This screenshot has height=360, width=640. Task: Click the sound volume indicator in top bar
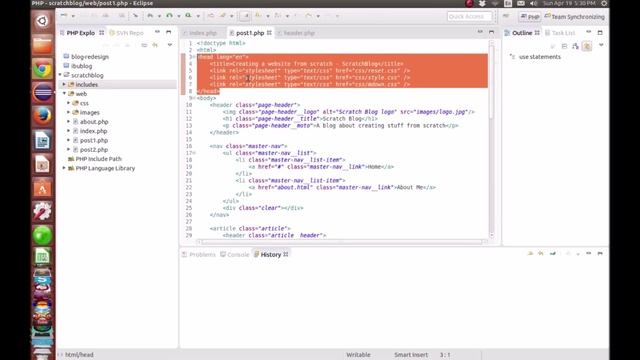pos(533,3)
